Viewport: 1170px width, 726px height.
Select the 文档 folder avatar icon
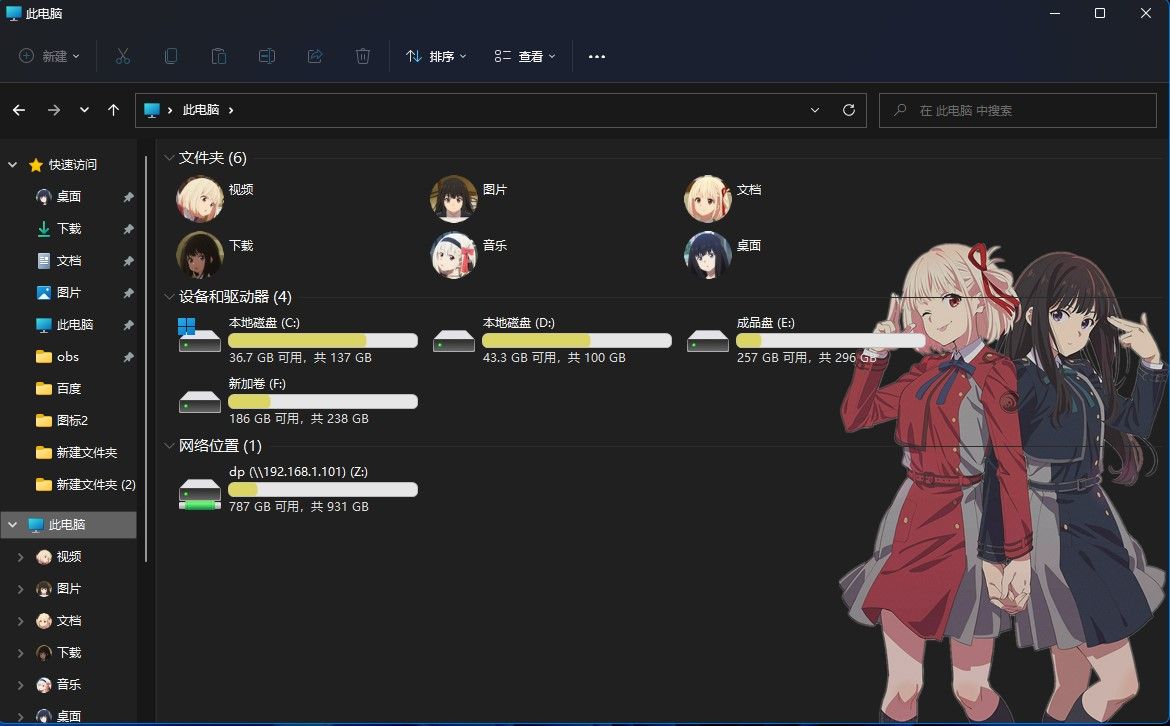coord(707,198)
